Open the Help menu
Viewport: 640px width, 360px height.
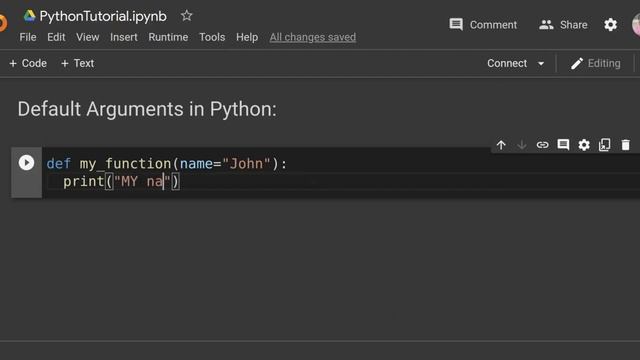[x=247, y=37]
